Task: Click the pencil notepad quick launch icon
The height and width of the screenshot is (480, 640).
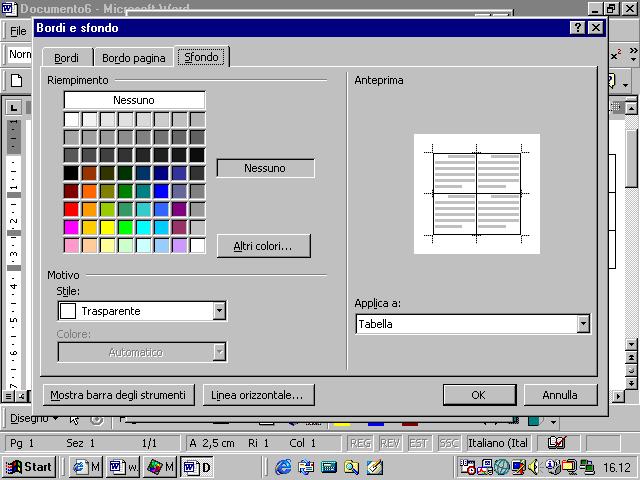Action: [374, 467]
